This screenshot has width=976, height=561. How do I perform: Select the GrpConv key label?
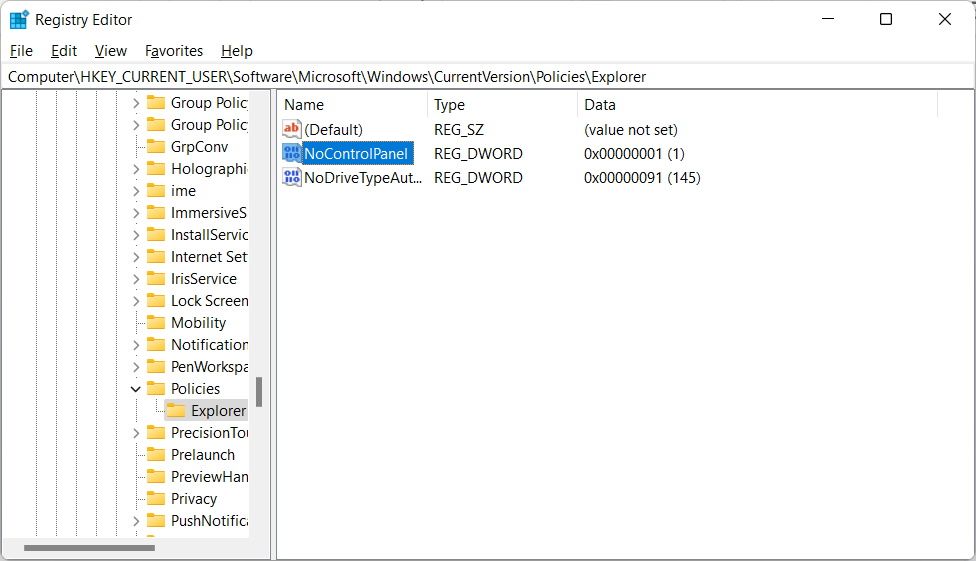click(x=199, y=146)
